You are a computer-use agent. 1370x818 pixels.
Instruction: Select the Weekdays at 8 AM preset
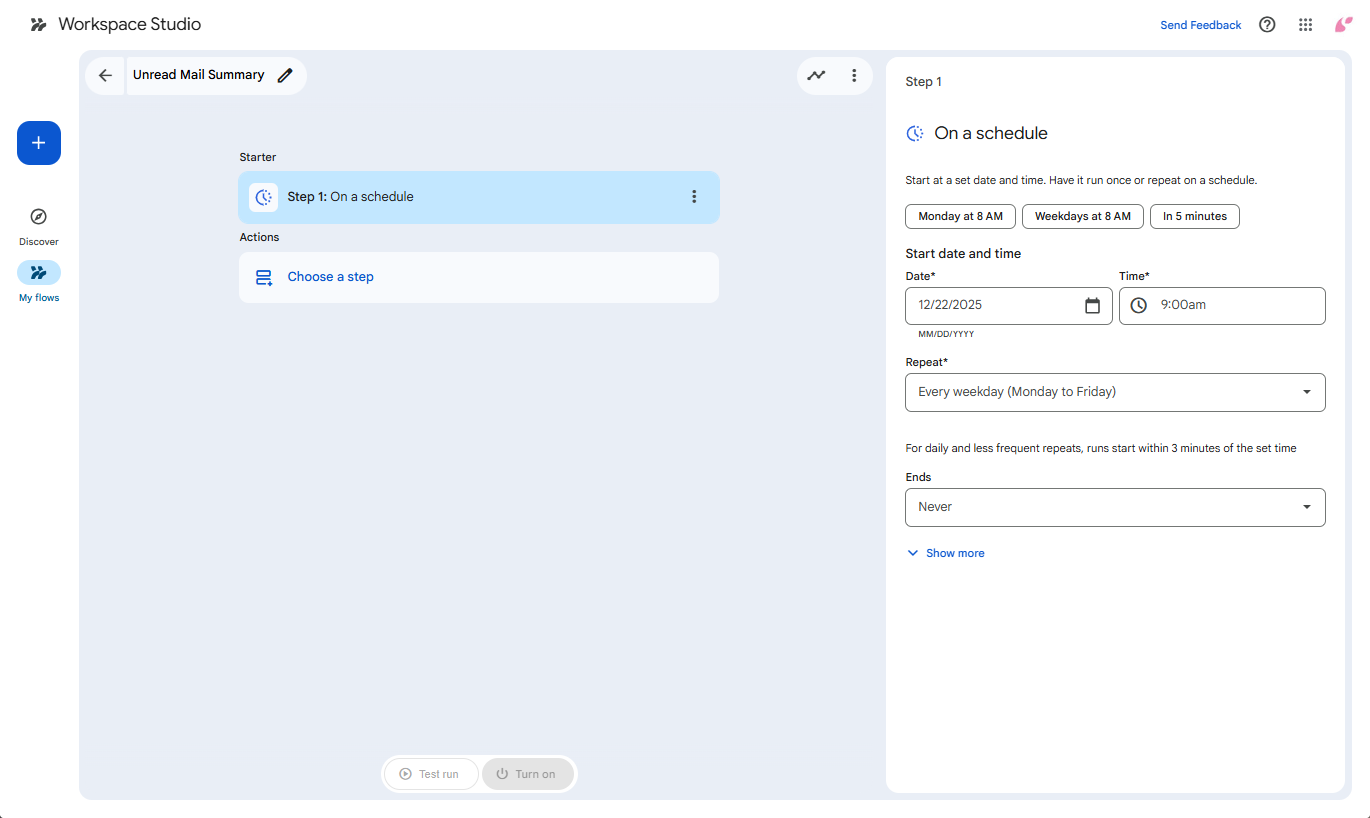pyautogui.click(x=1082, y=216)
